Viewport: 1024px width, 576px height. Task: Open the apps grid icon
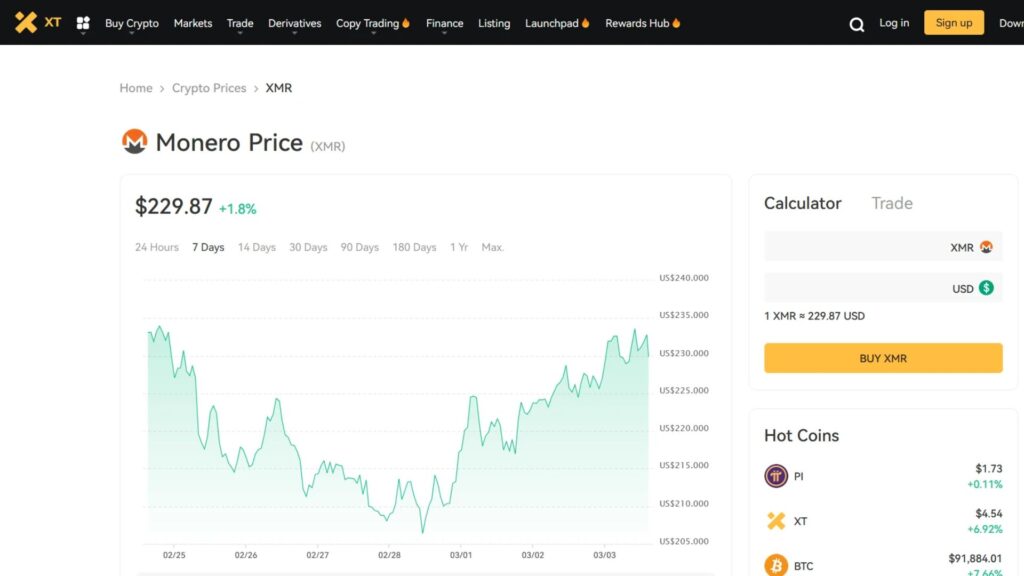click(x=83, y=24)
